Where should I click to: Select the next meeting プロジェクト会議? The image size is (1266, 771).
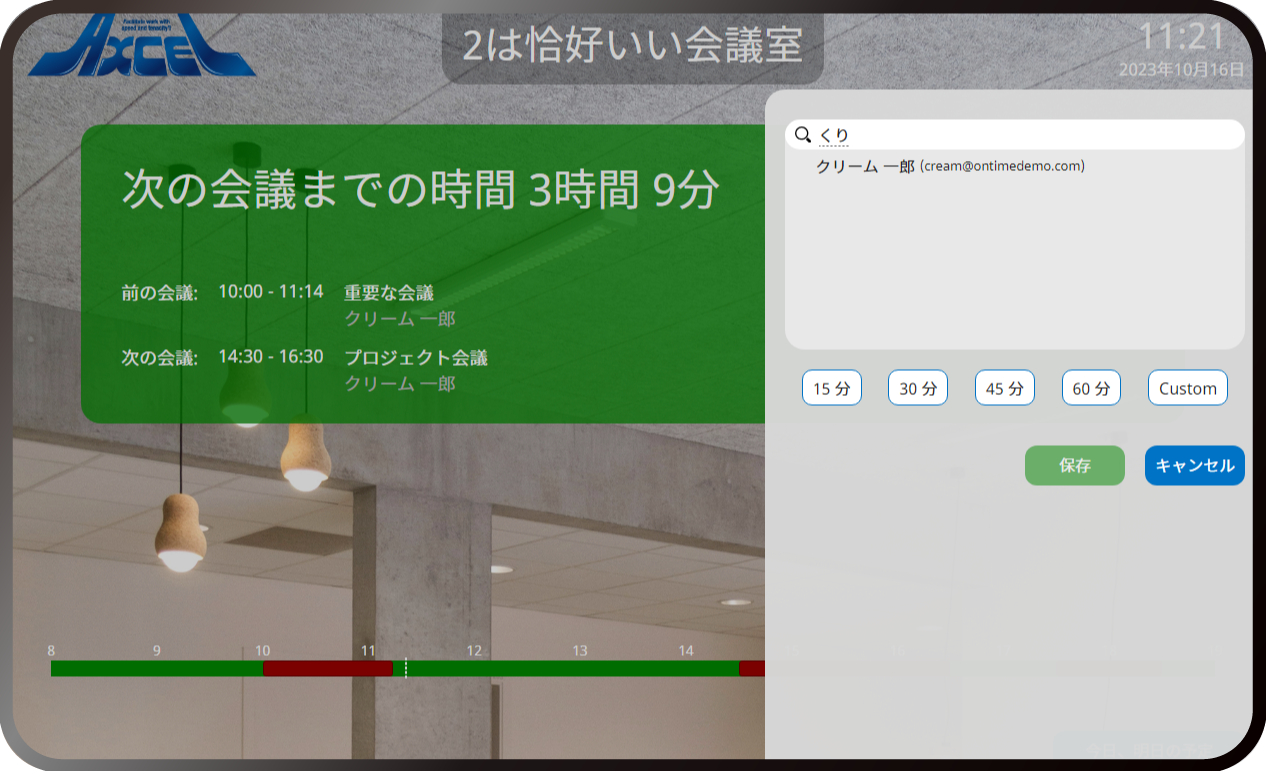point(416,358)
